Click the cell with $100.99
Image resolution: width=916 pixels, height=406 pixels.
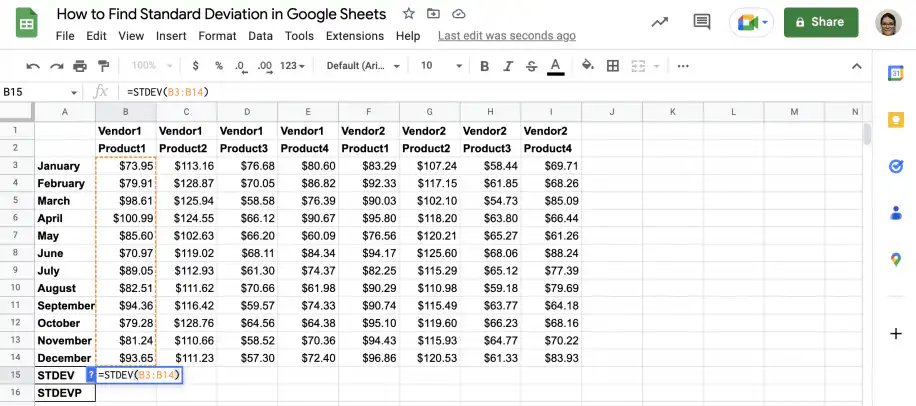coord(126,218)
